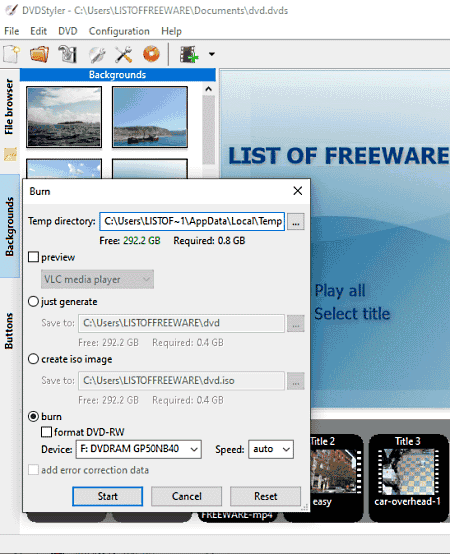Click the Save project floppy icon
Screen dimensions: 450x554
pos(67,54)
